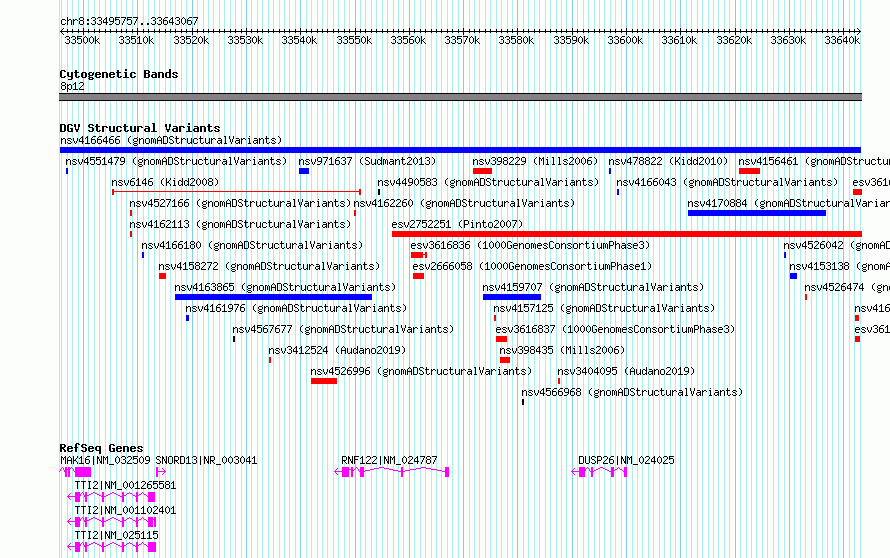Select red block under esv3616837
This screenshot has height=558, width=890.
[501, 339]
